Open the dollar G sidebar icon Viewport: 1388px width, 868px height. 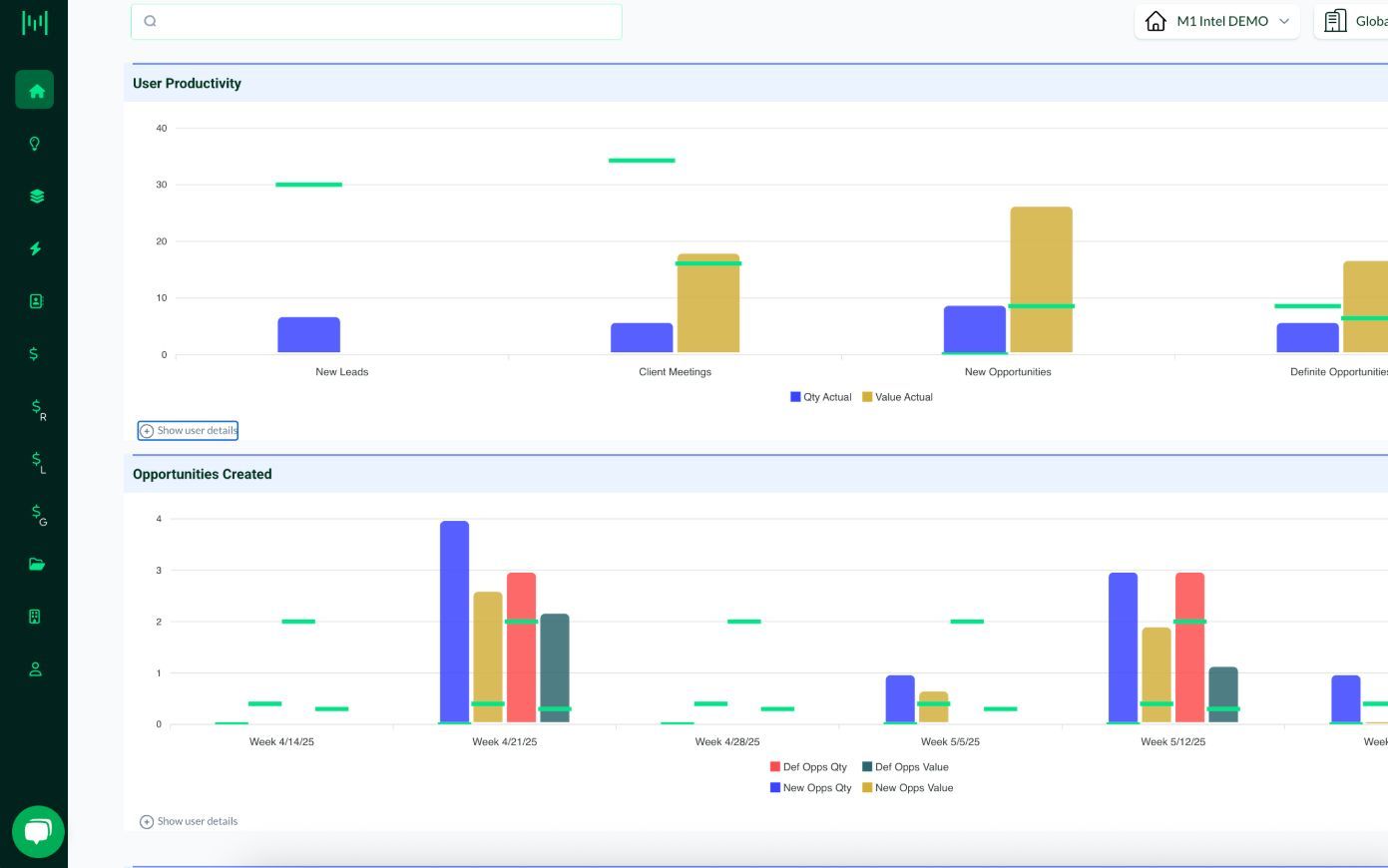(38, 514)
